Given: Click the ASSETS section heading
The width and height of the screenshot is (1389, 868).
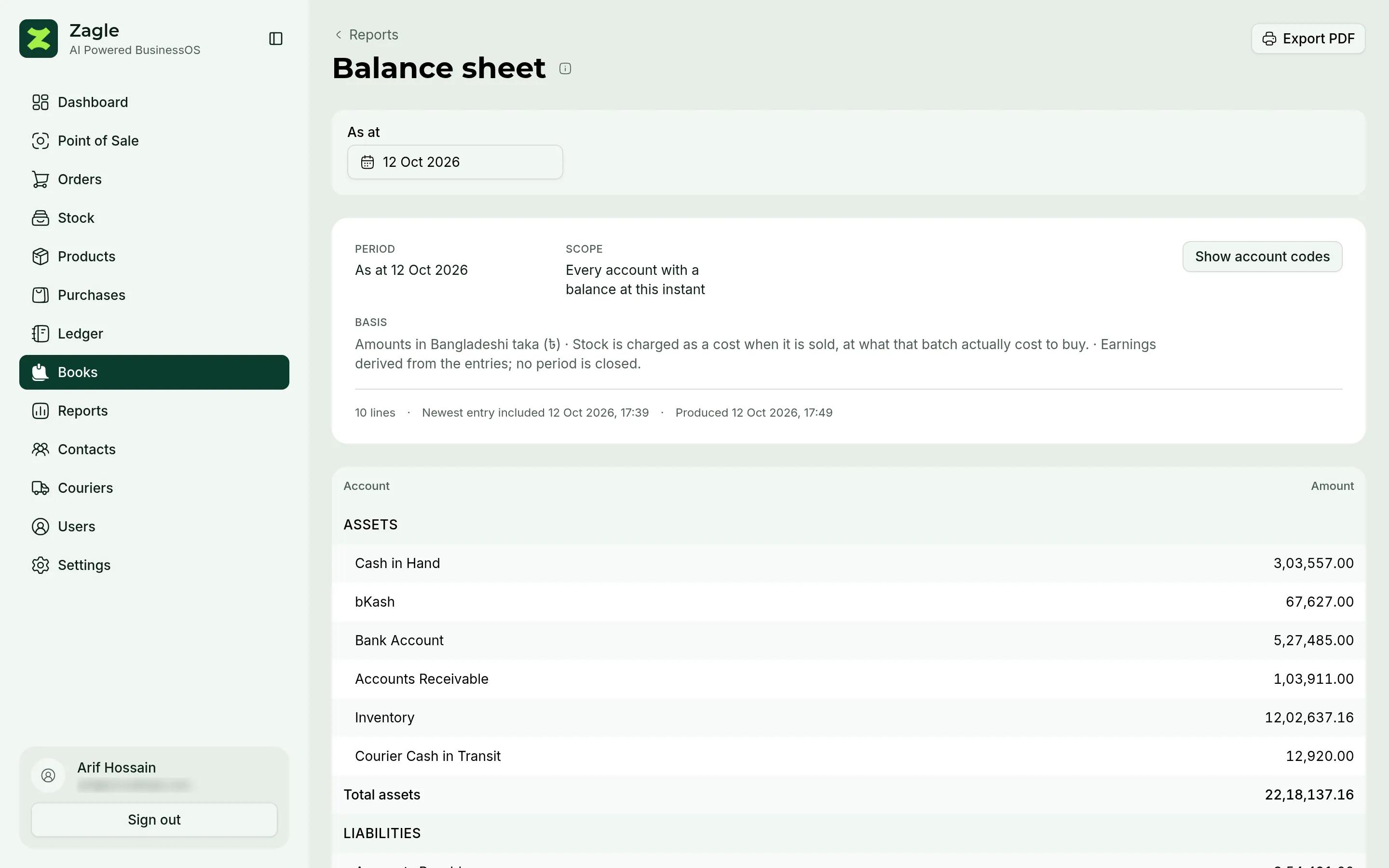Looking at the screenshot, I should tap(370, 525).
